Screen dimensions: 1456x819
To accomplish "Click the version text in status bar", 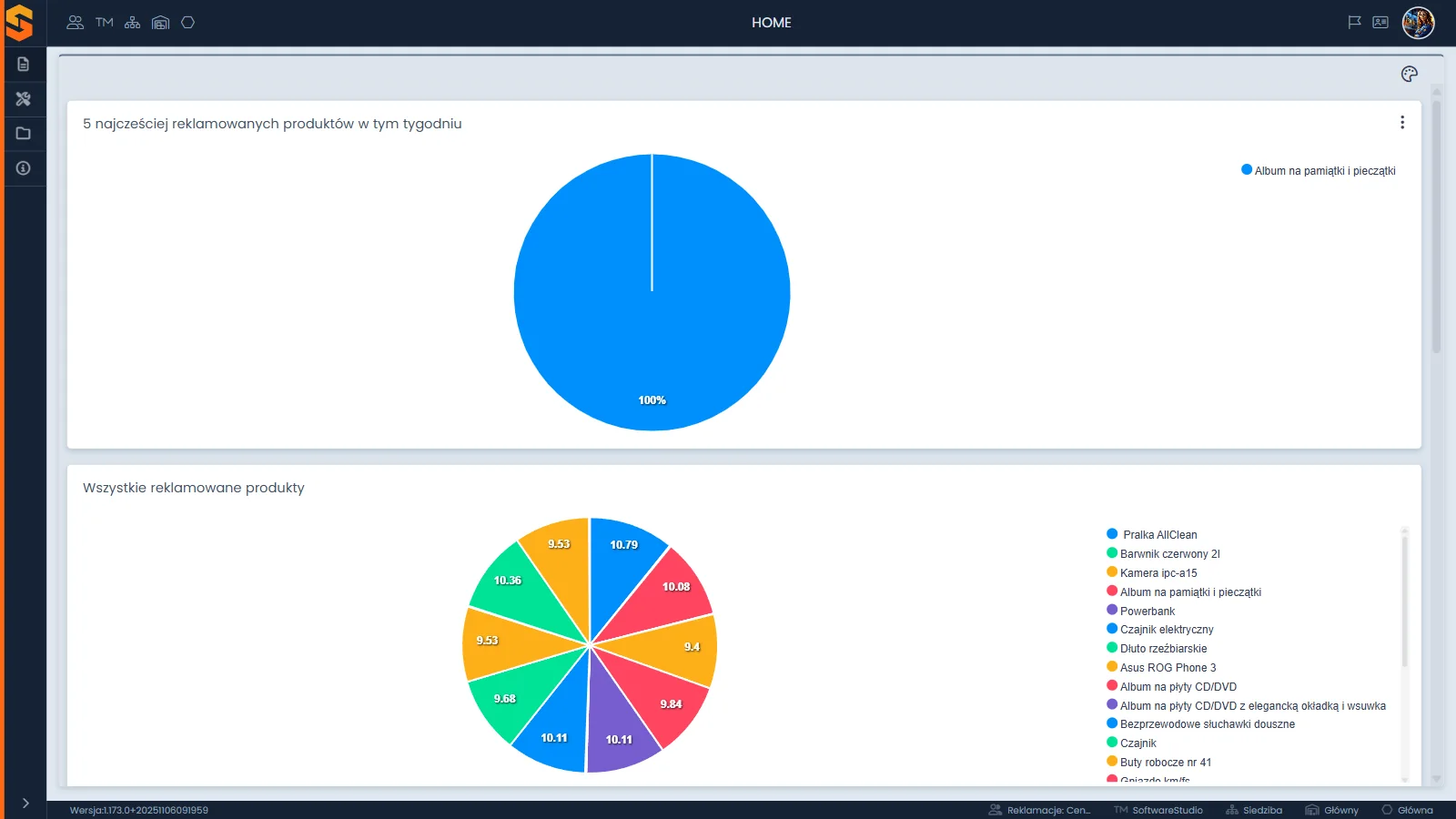I will click(139, 810).
